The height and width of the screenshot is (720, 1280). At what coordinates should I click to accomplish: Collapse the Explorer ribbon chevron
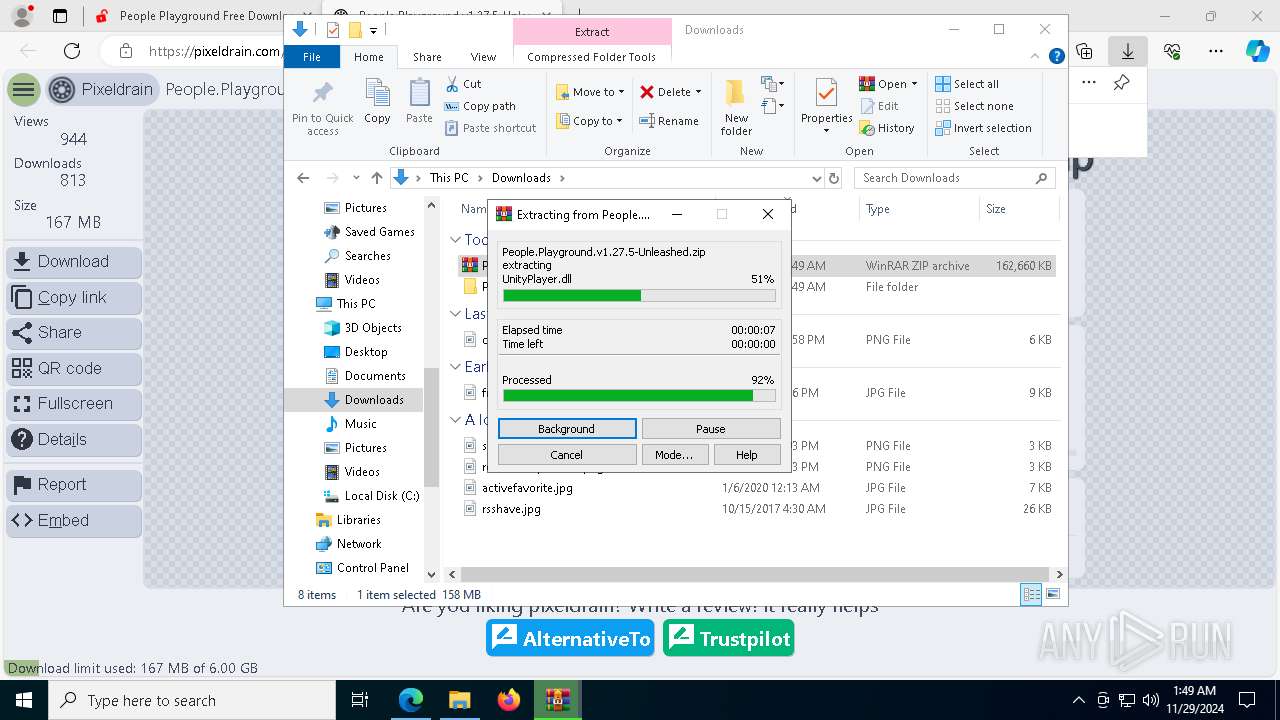[1037, 57]
